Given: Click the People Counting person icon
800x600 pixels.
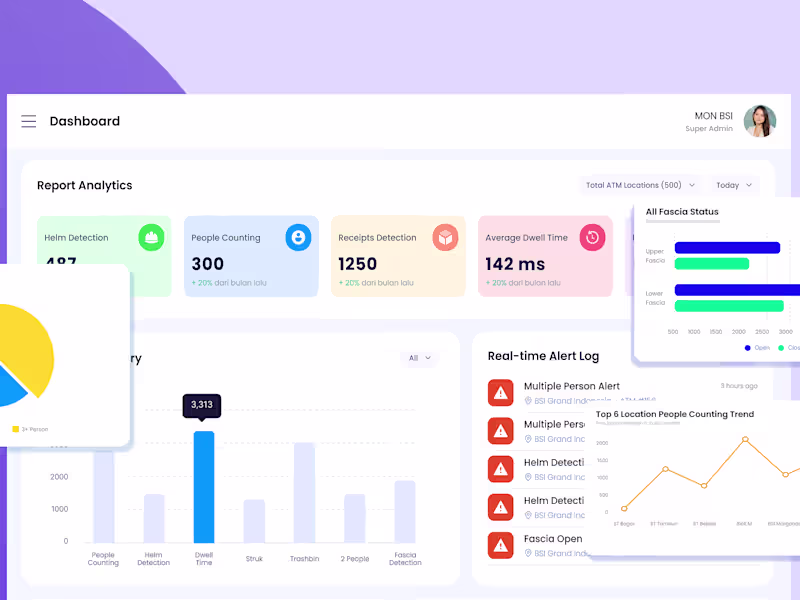Looking at the screenshot, I should tap(298, 237).
